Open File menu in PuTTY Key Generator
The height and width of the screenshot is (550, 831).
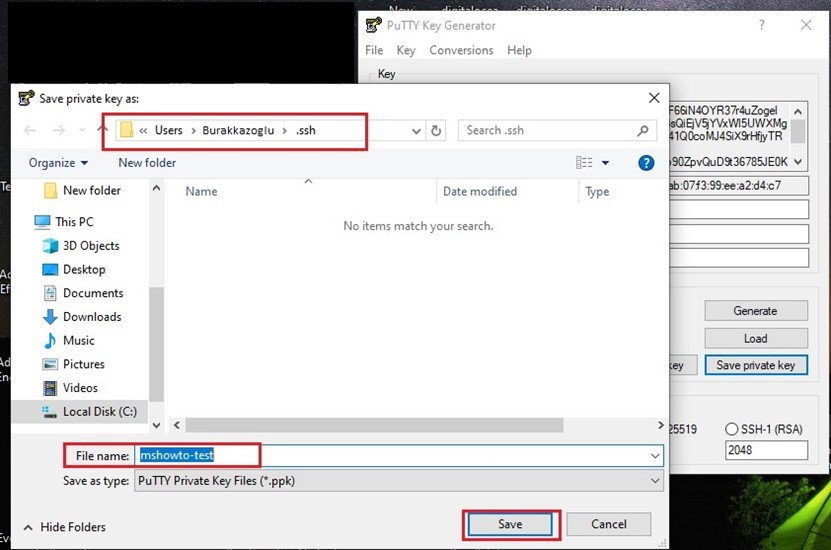coord(374,50)
